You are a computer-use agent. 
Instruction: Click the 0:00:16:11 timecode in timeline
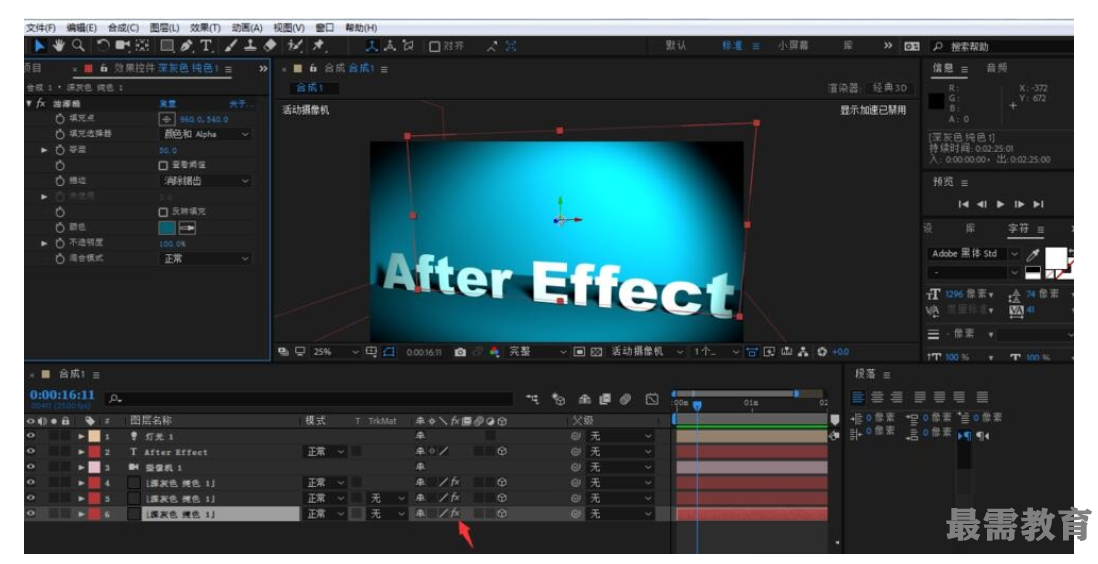click(x=62, y=395)
